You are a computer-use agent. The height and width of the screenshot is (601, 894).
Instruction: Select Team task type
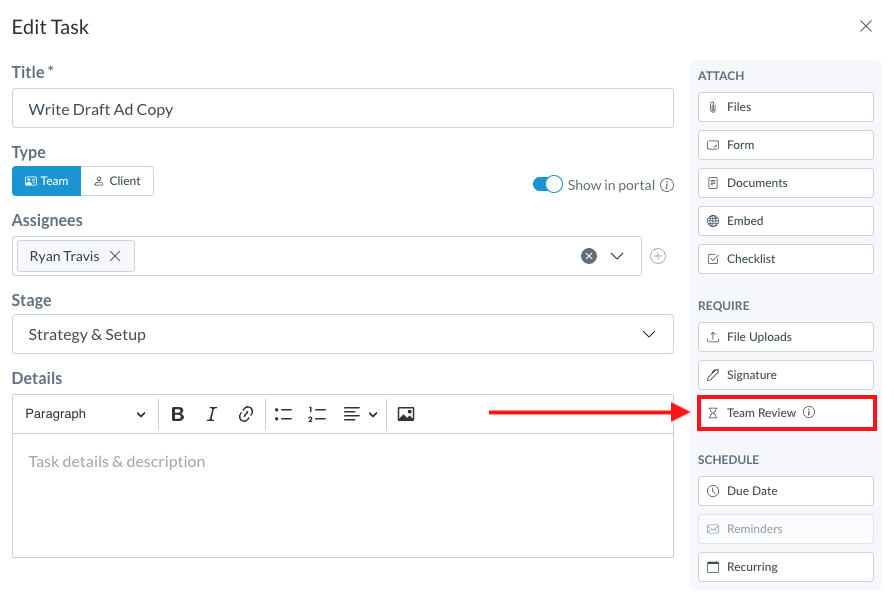(46, 181)
